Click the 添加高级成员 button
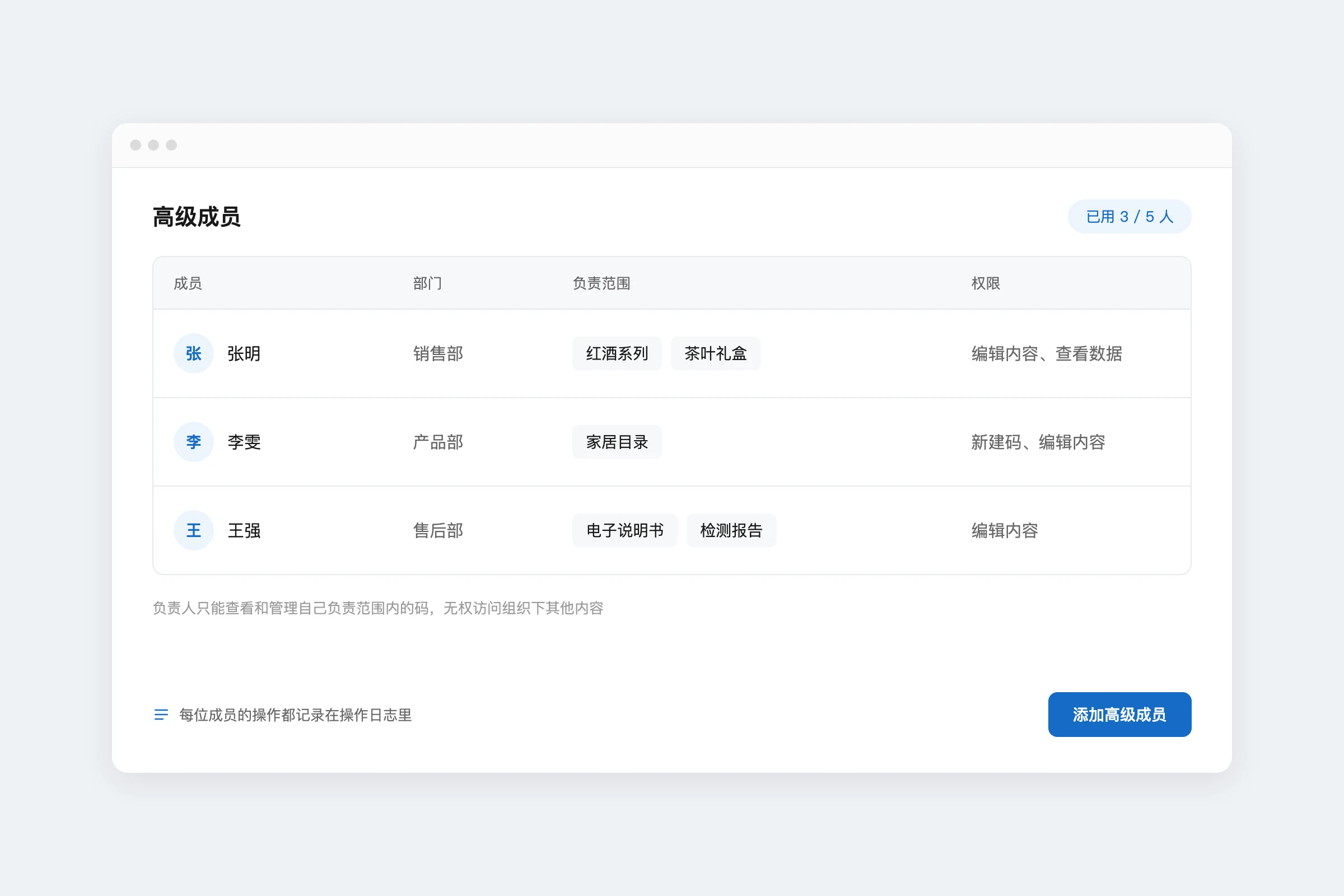The height and width of the screenshot is (896, 1344). pos(1119,715)
